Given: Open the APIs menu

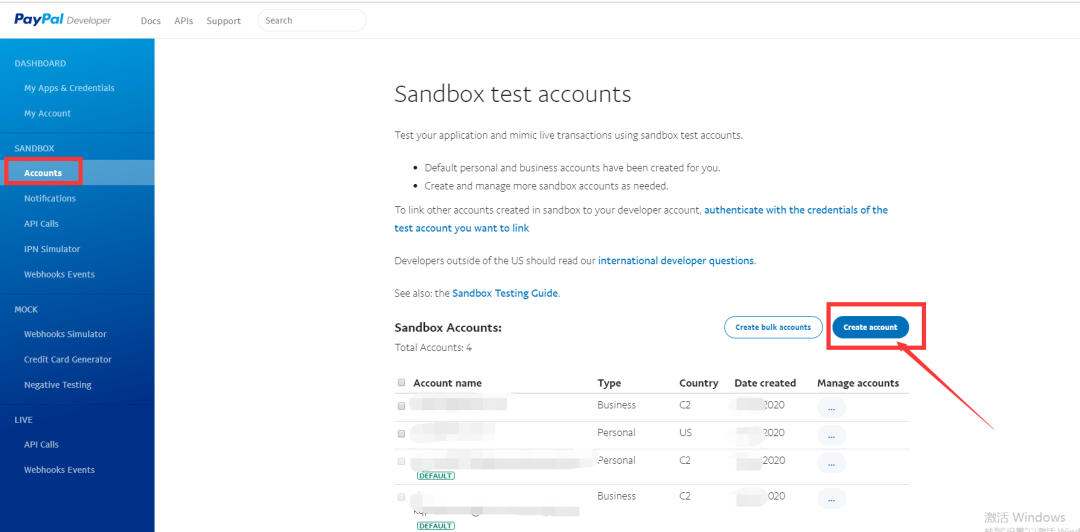Looking at the screenshot, I should 183,21.
